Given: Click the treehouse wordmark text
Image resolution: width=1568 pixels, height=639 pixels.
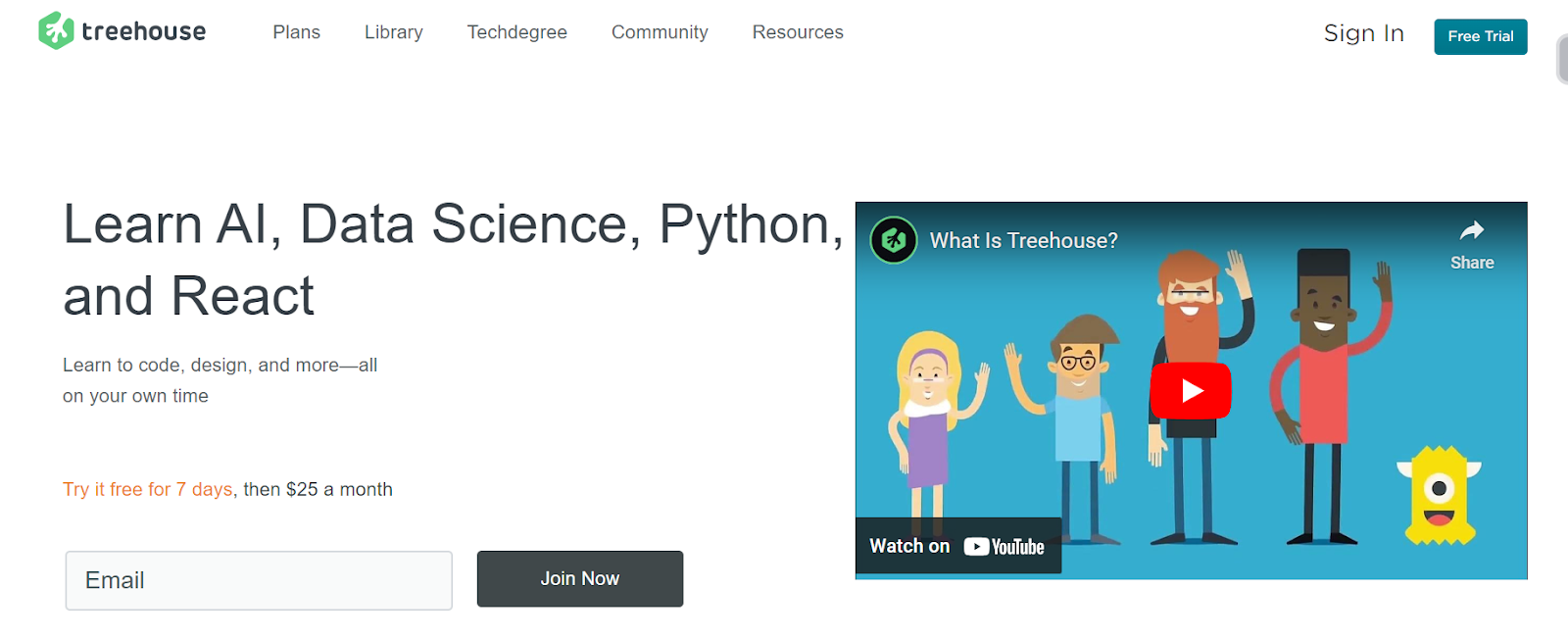Looking at the screenshot, I should (144, 31).
